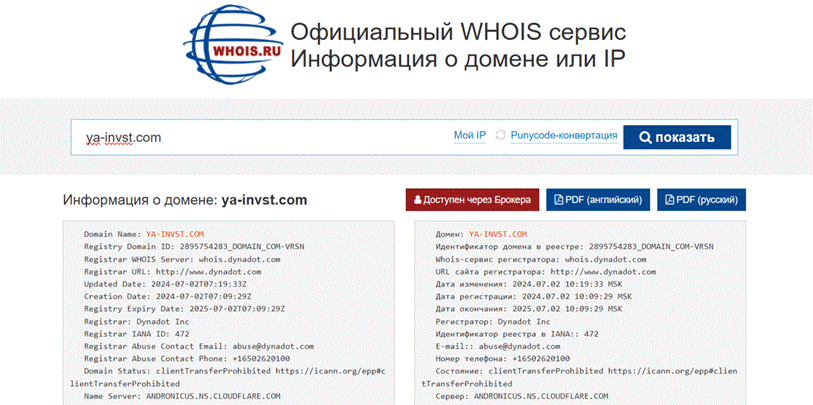The width and height of the screenshot is (813, 405).
Task: Open the Punycode-конвертация link
Action: tap(564, 136)
